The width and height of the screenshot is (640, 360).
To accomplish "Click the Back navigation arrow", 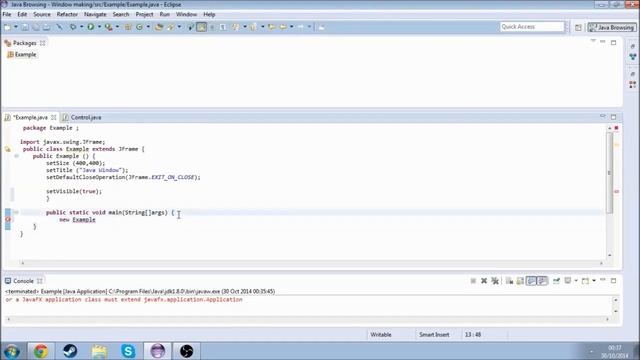I will (283, 27).
